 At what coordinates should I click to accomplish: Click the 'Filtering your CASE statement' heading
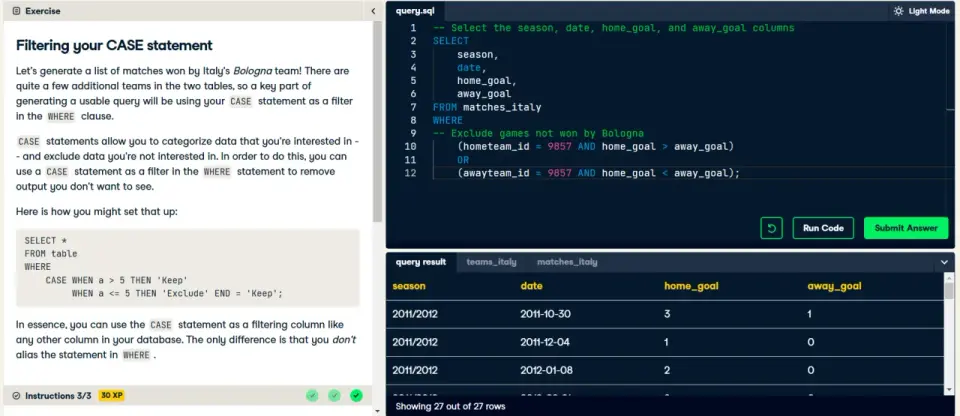point(114,45)
